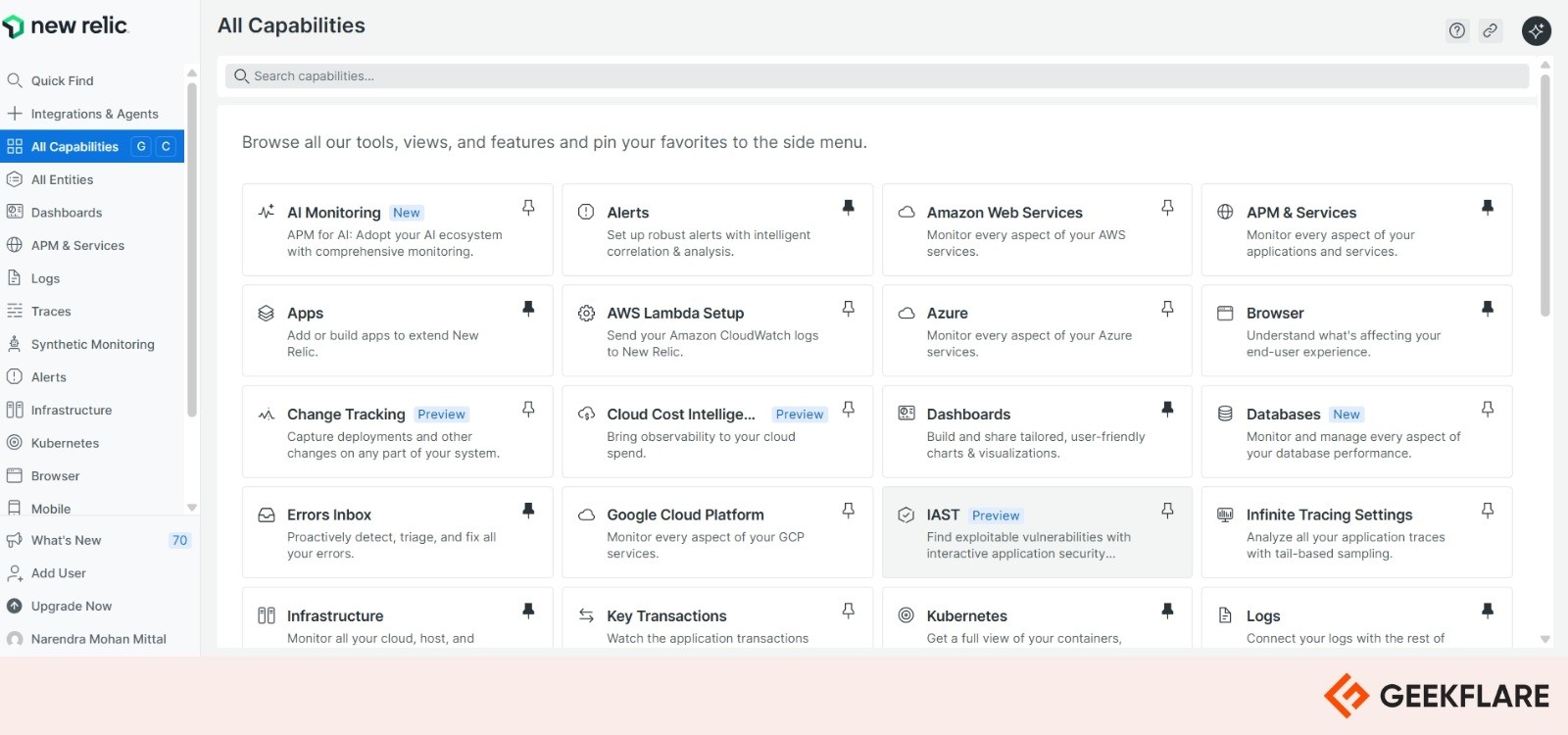
Task: Click the AWS Lambda Setup gear icon
Action: (x=586, y=313)
